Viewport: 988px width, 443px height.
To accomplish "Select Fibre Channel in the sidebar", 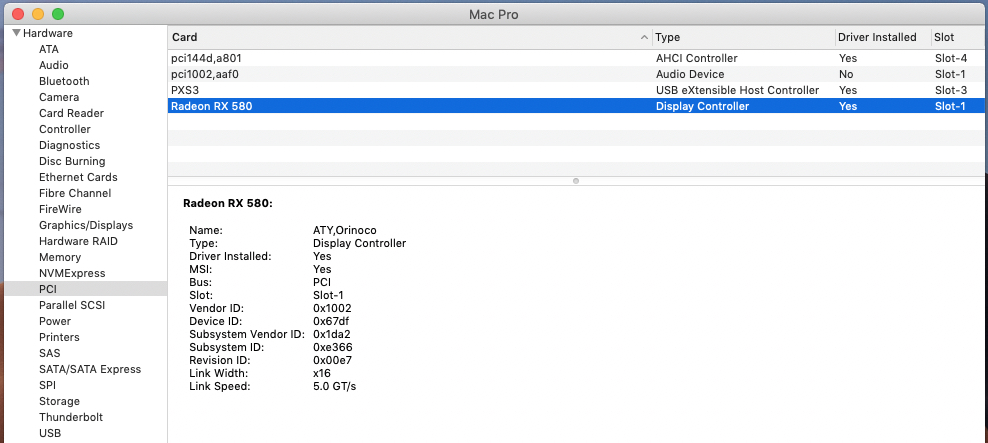I will [75, 193].
